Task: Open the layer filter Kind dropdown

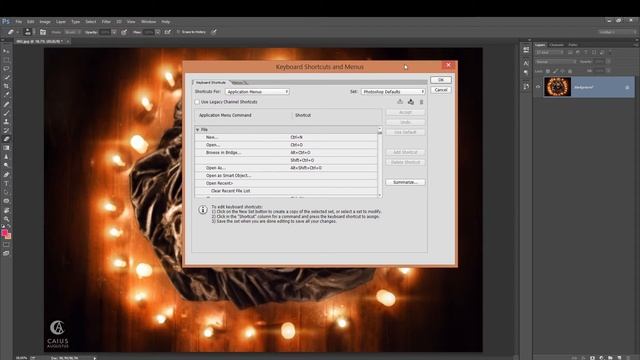Action: tap(549, 53)
